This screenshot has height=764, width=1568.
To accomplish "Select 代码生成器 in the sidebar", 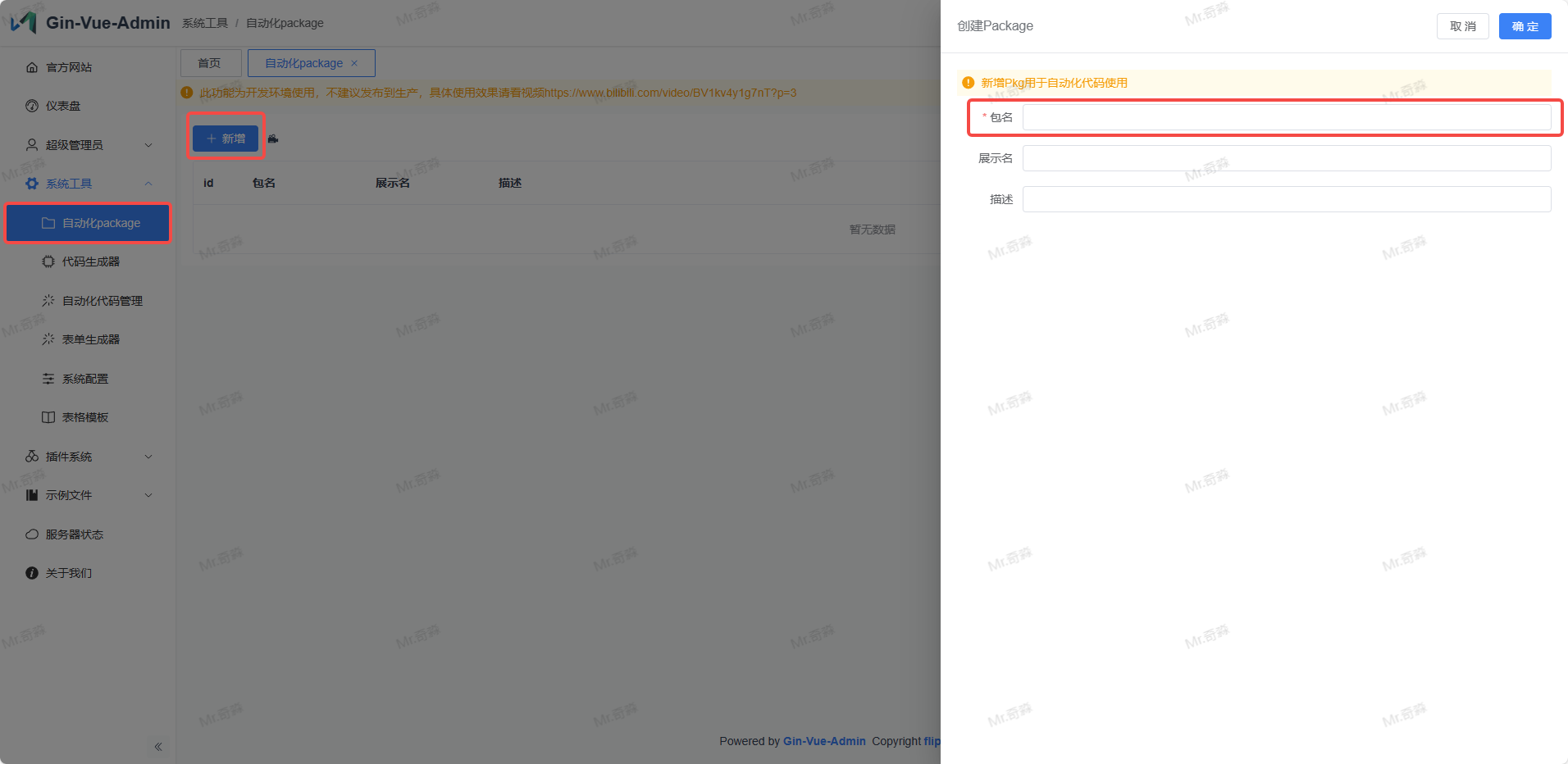I will click(91, 261).
